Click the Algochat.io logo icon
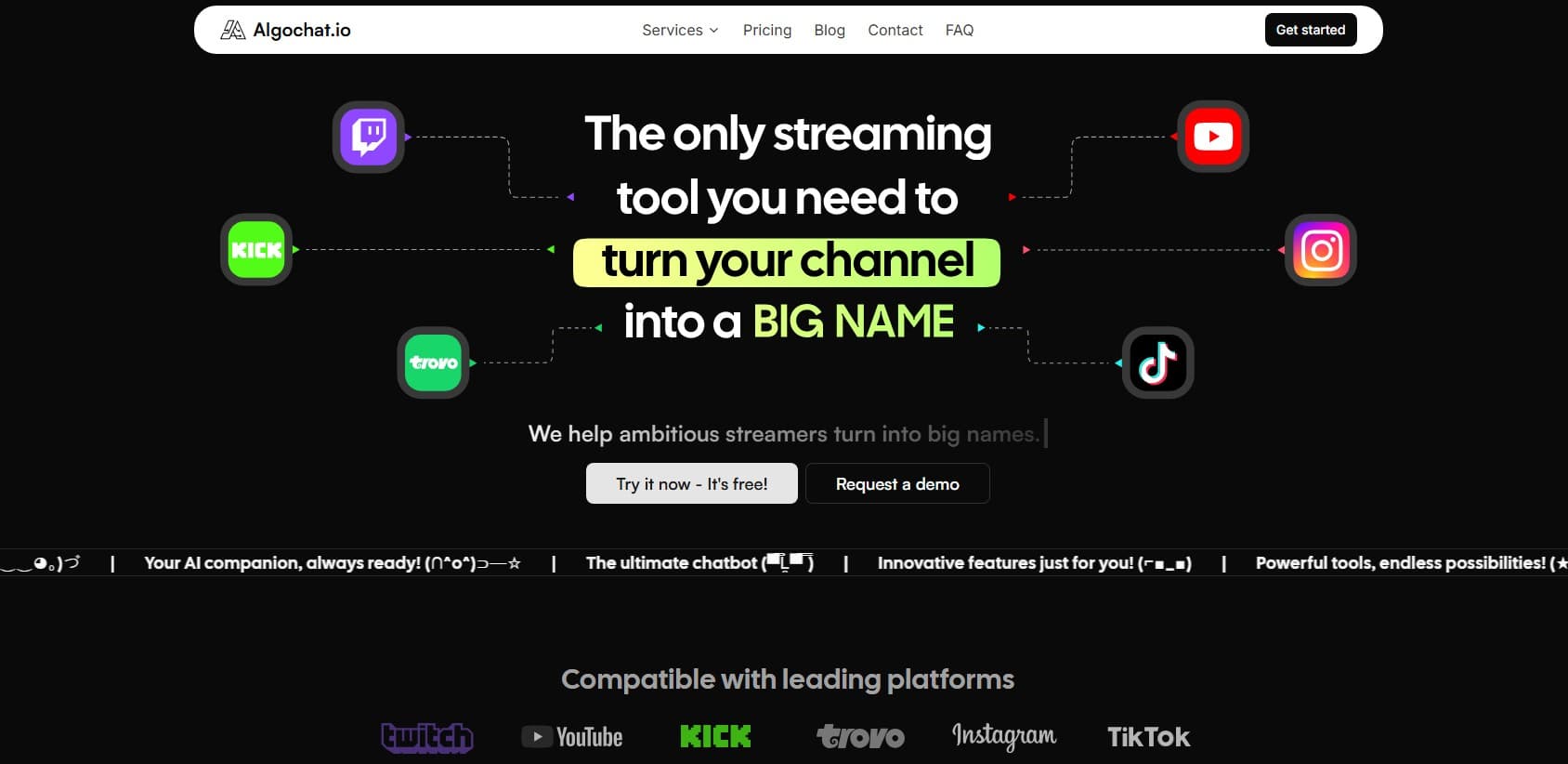This screenshot has height=764, width=1568. pos(232,30)
